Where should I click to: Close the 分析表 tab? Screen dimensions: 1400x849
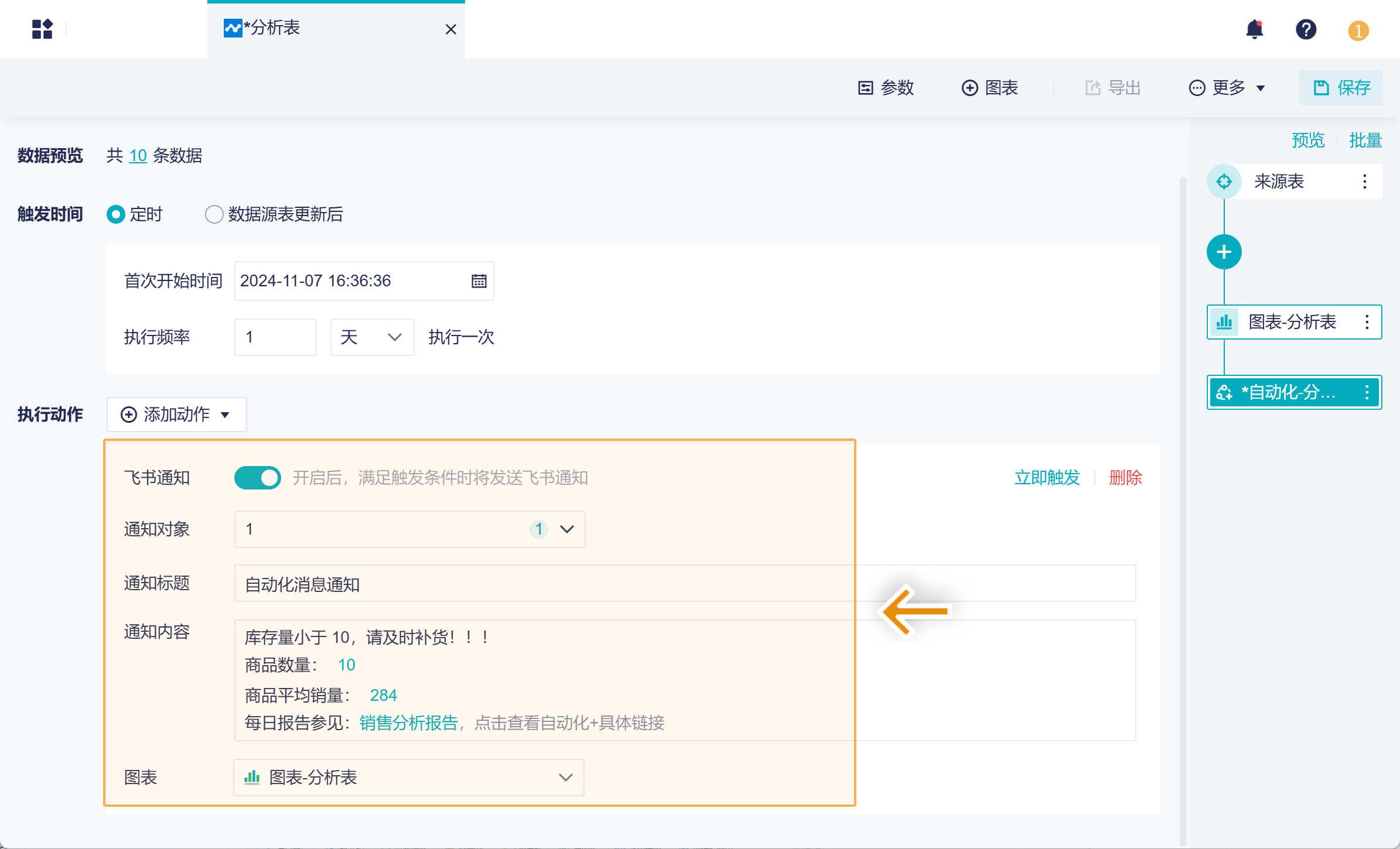pos(450,29)
